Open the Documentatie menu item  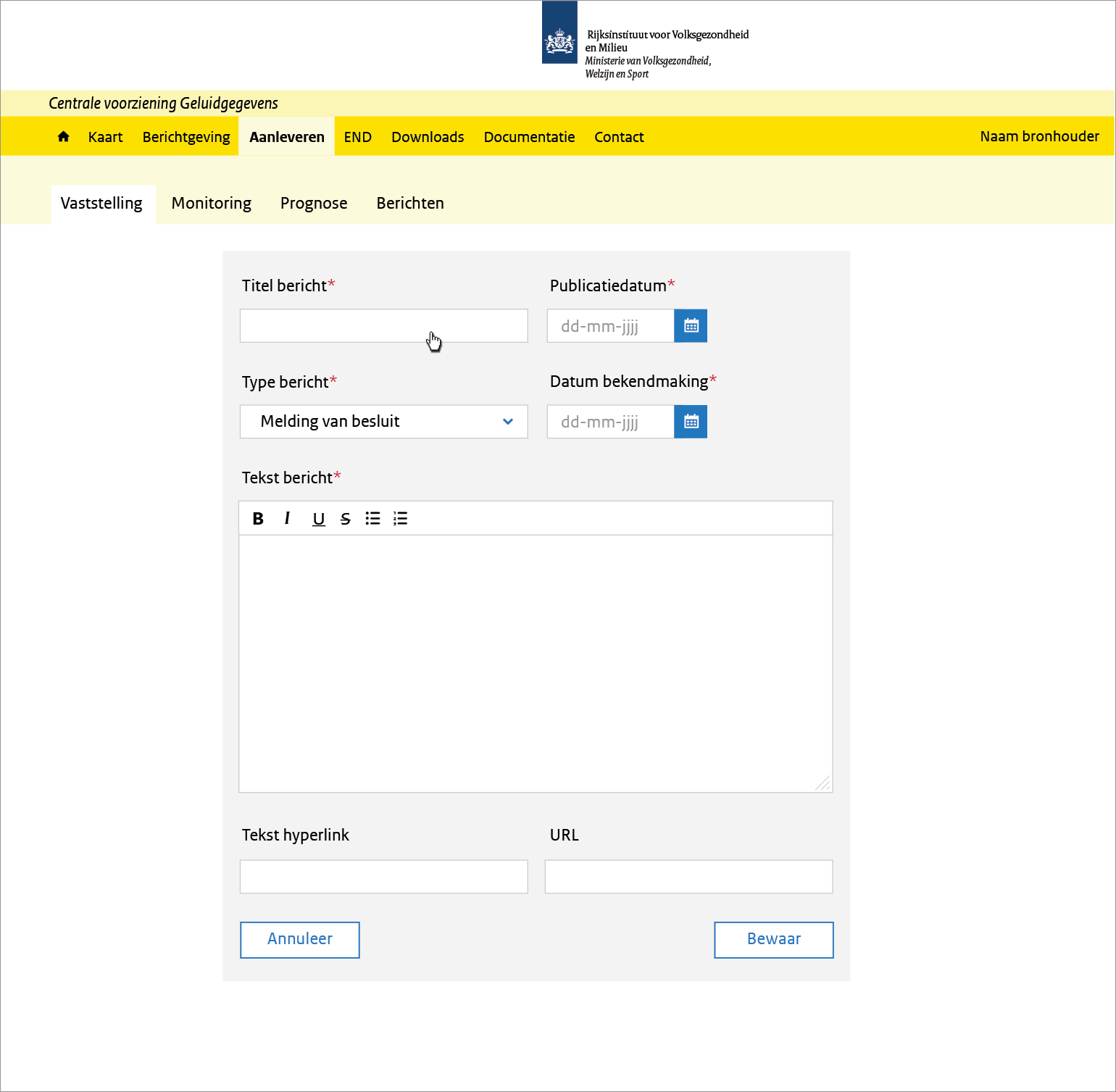(x=529, y=137)
